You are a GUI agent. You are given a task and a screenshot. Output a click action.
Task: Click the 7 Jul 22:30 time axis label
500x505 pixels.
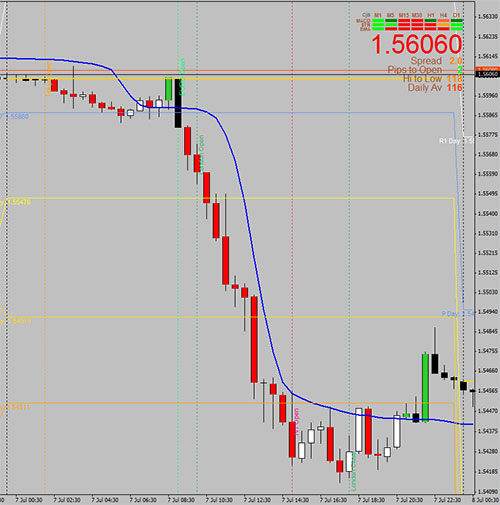(x=447, y=500)
